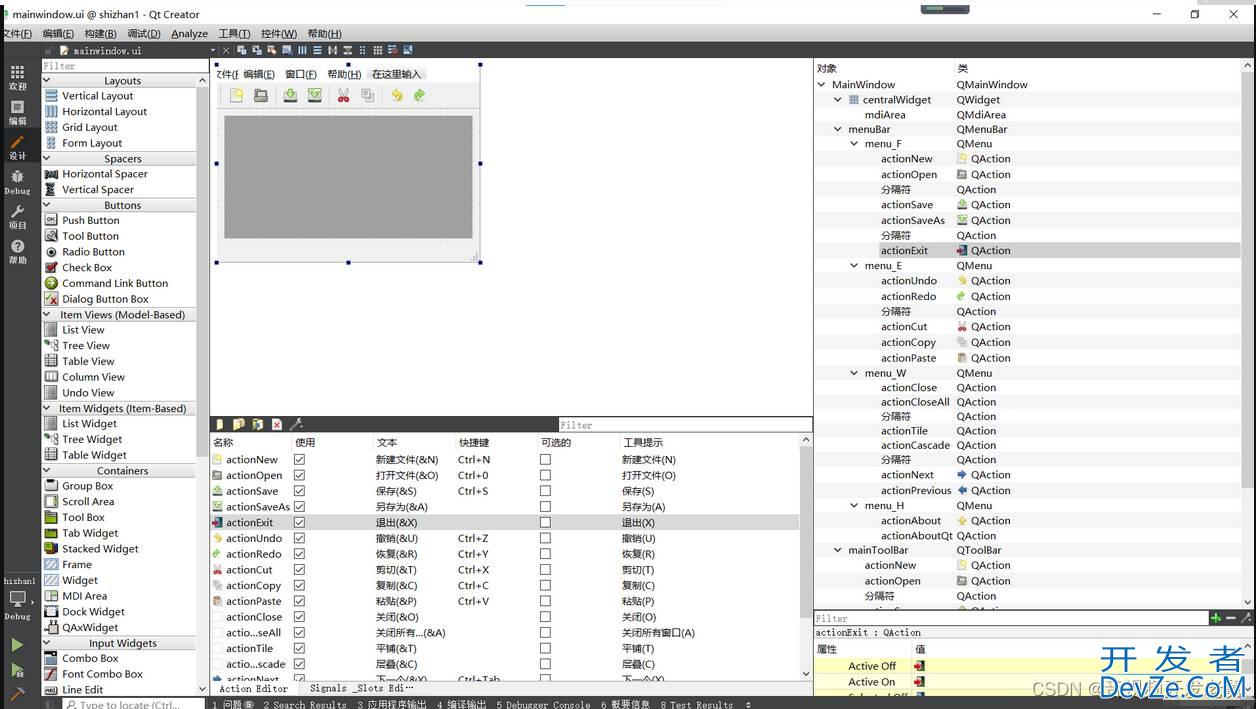Viewport: 1256px width, 709px height.
Task: Collapse the menu_F node in object tree
Action: tap(854, 144)
